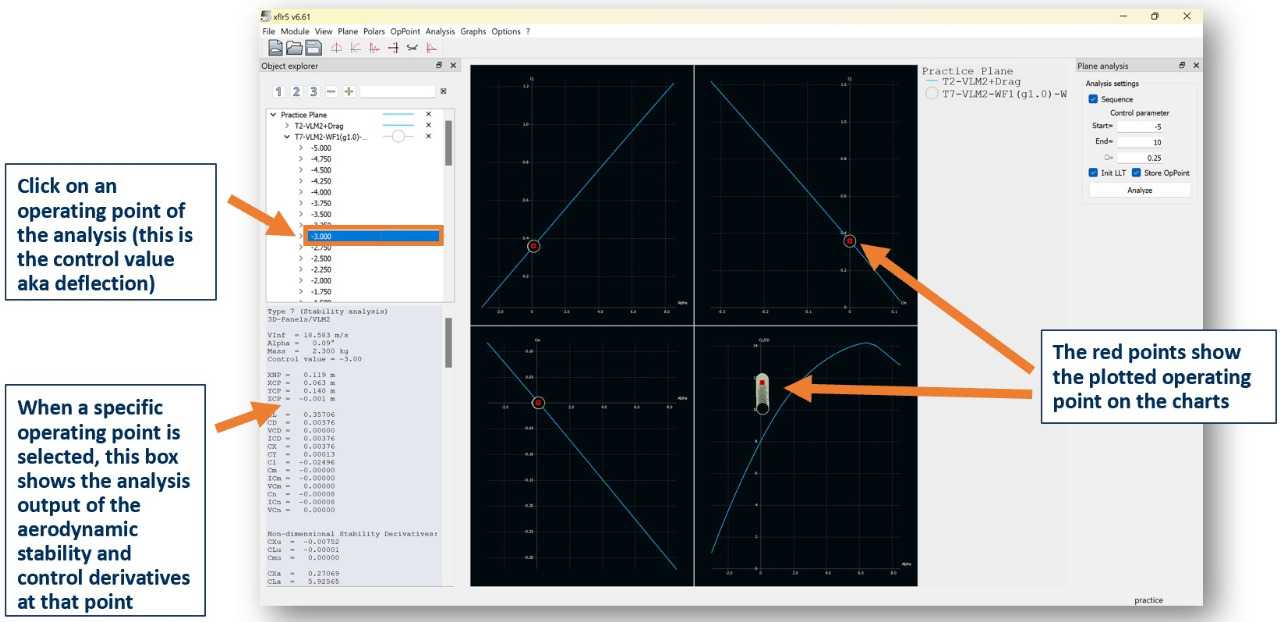Screen dimensions: 1280x622
Task: Open the OpPoint menu
Action: point(405,31)
